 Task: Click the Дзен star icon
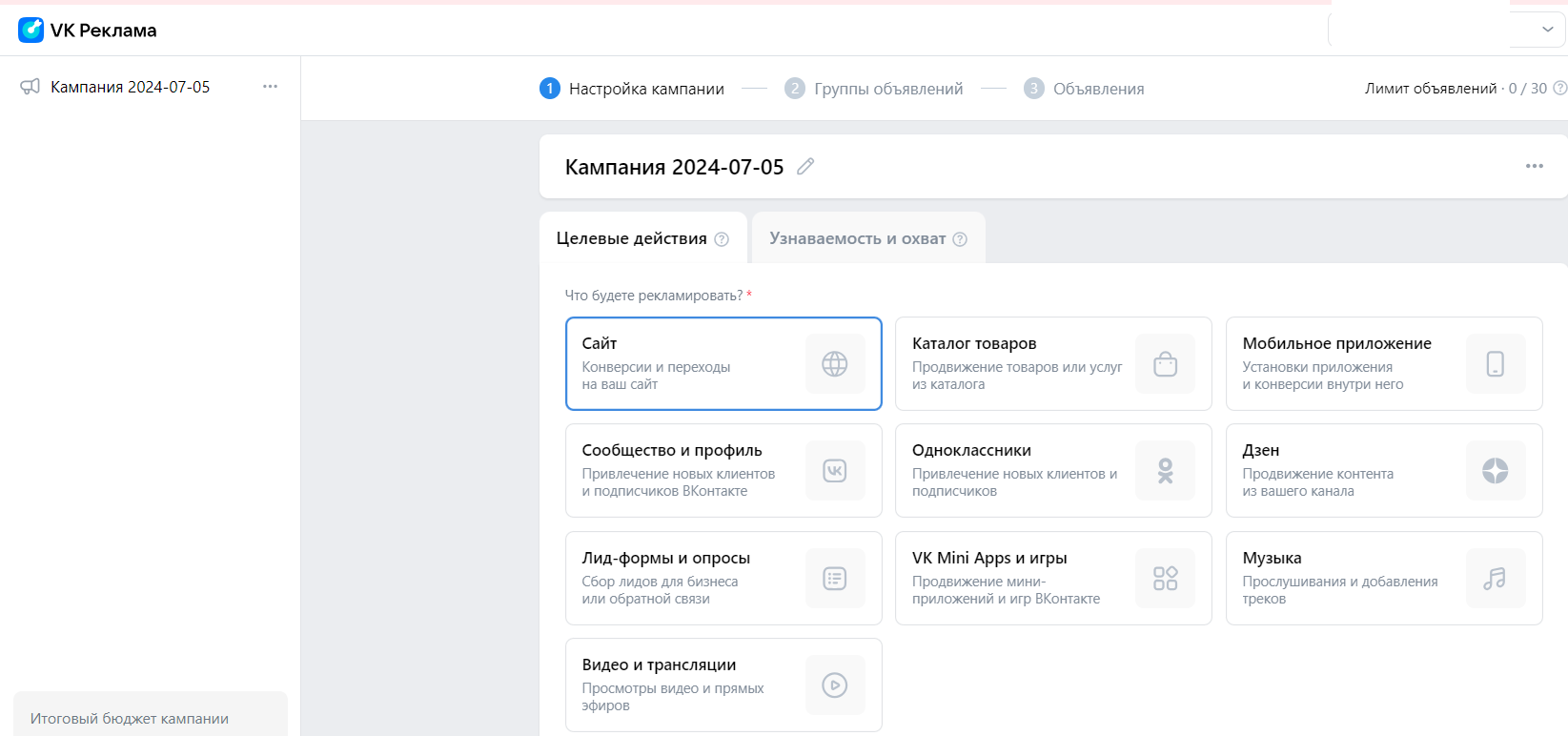click(1496, 471)
